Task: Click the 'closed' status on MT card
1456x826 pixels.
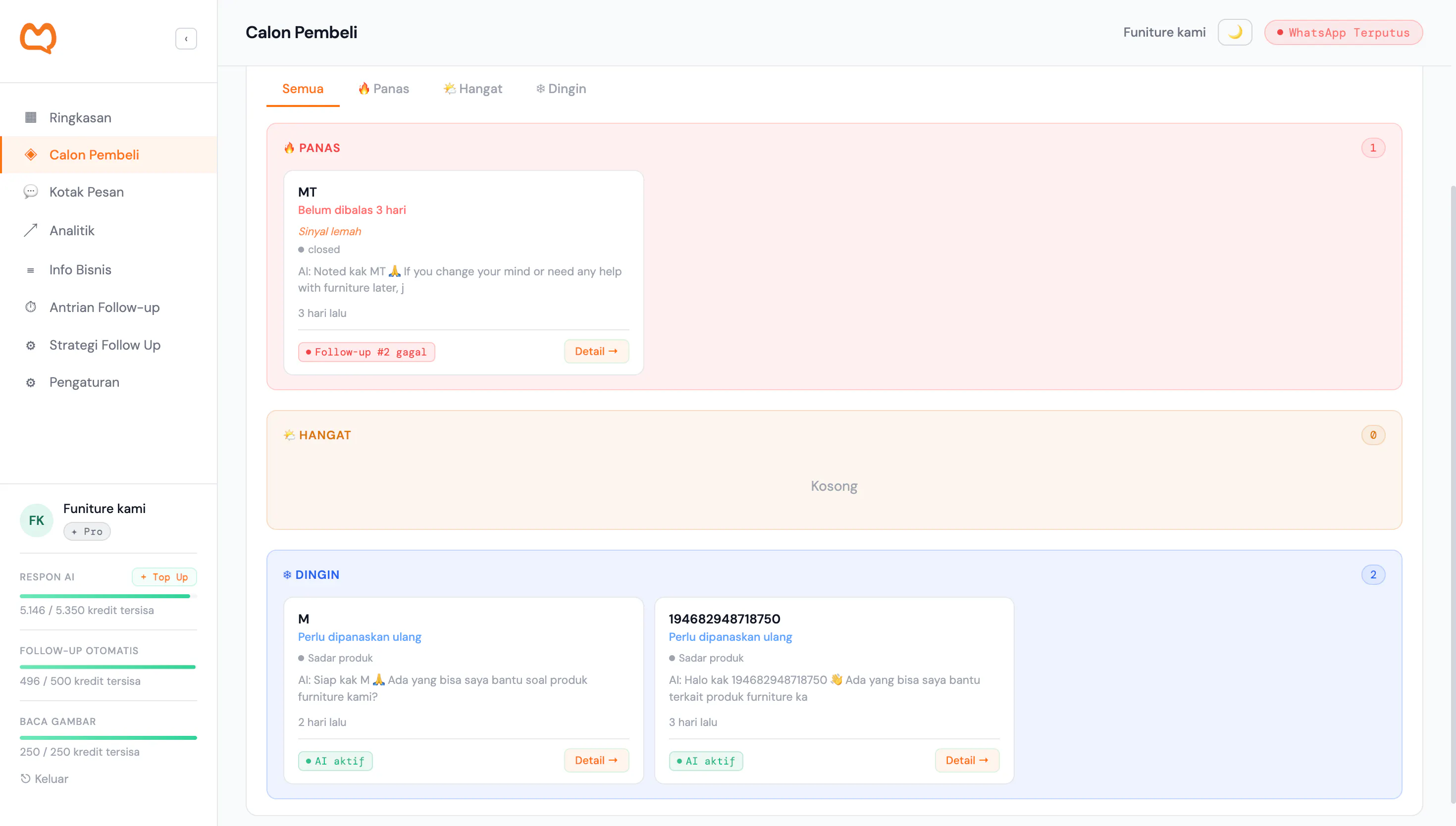Action: pos(319,250)
